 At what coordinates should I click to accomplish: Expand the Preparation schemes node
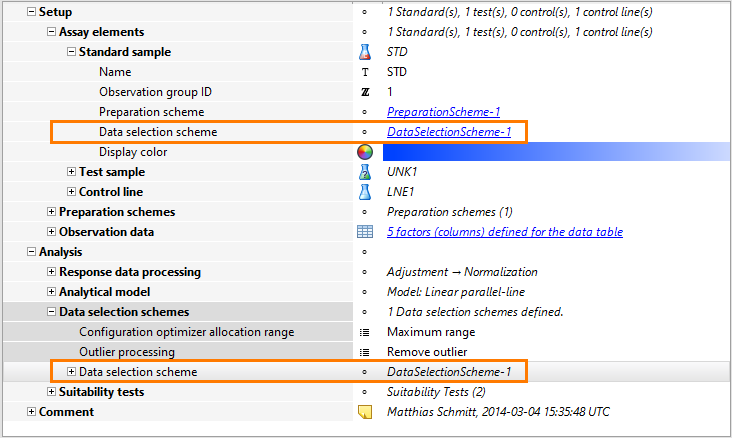point(51,212)
